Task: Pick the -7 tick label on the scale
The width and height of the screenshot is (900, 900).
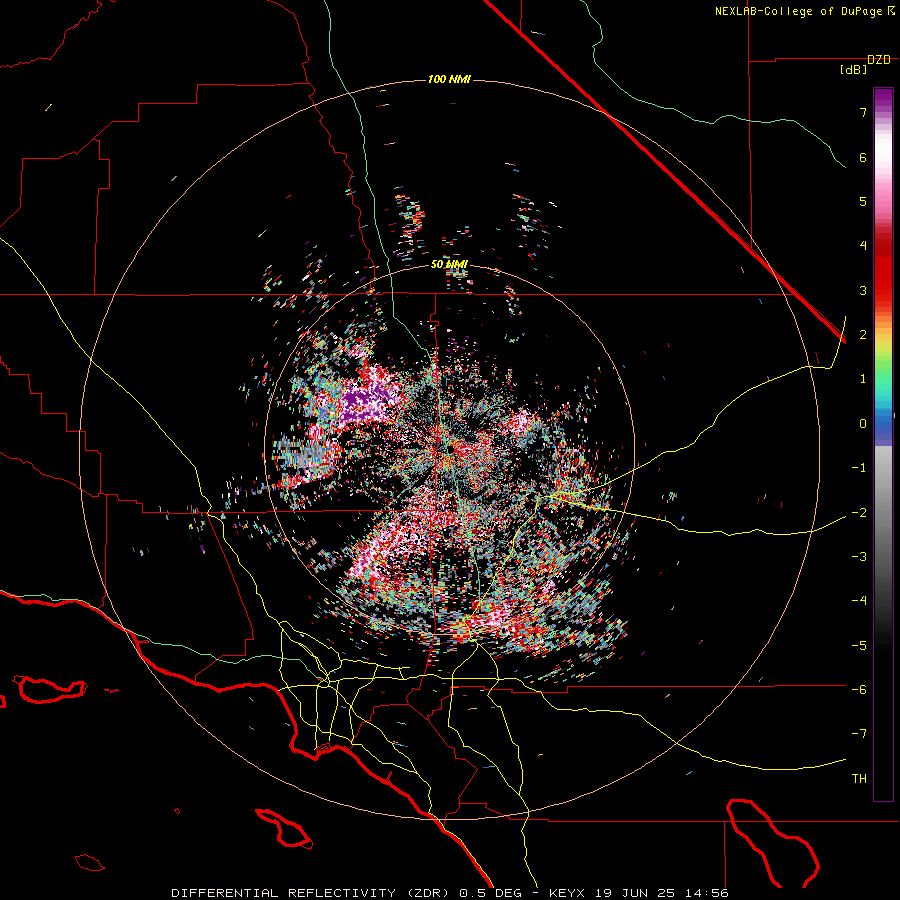Action: 859,734
